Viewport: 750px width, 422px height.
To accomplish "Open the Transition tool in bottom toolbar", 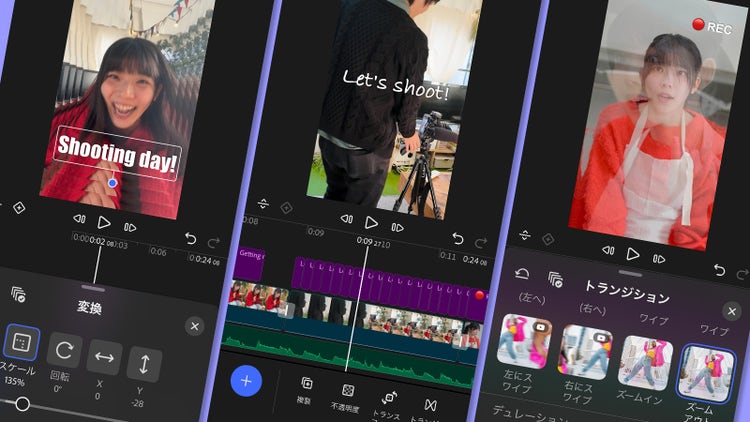I will (x=429, y=410).
